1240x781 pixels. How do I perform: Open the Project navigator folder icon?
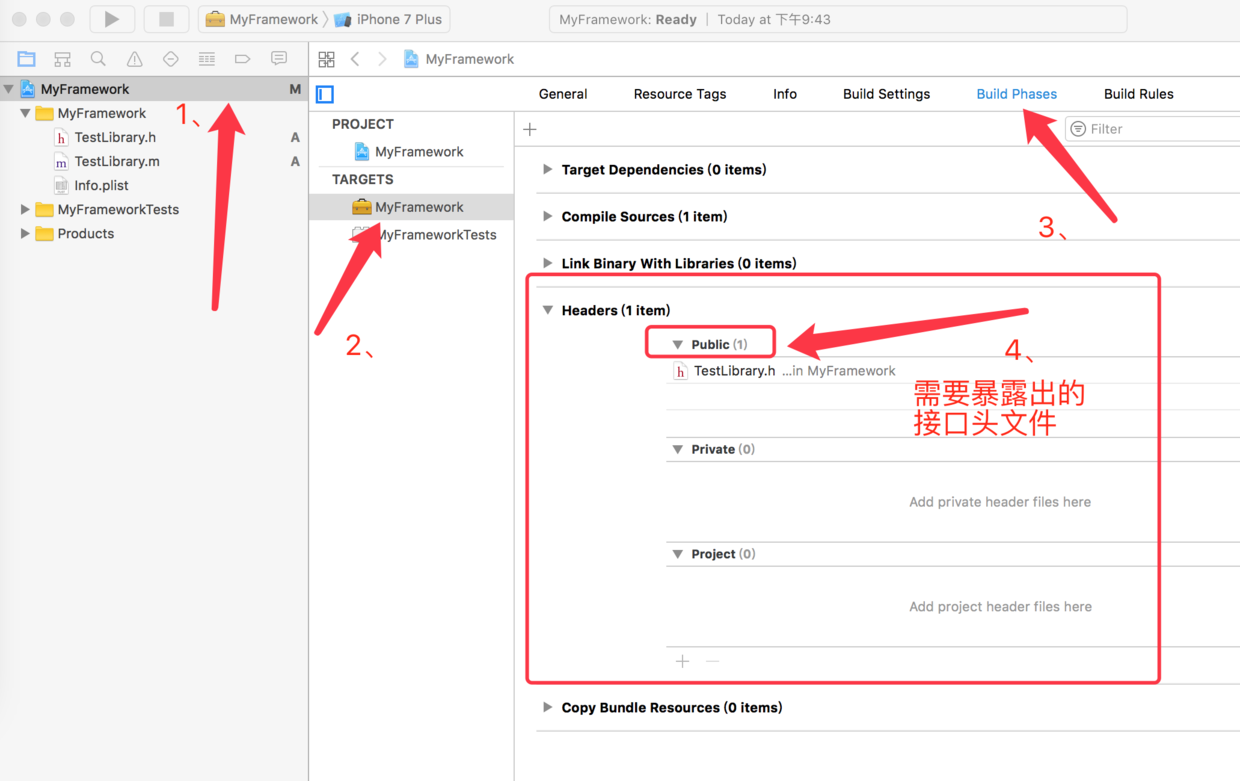[x=27, y=59]
